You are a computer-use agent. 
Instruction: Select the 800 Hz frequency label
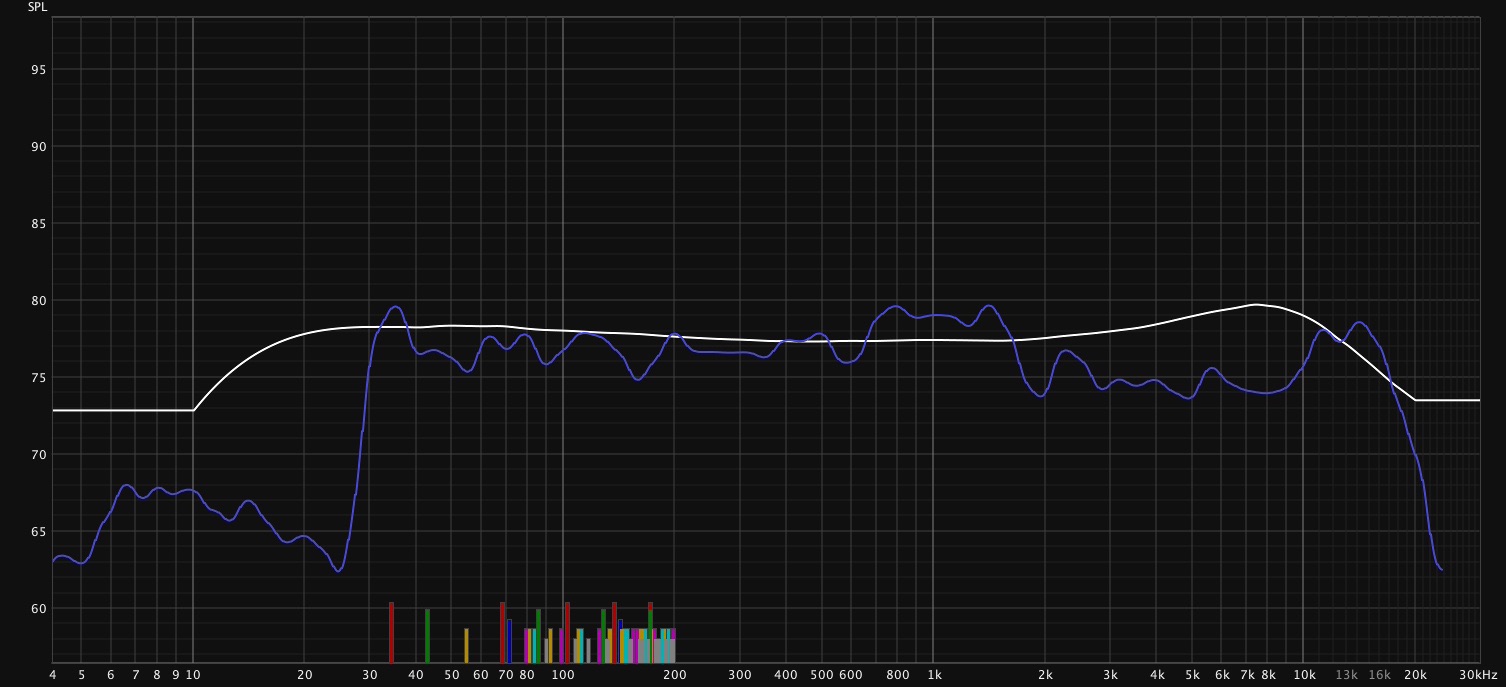(898, 675)
